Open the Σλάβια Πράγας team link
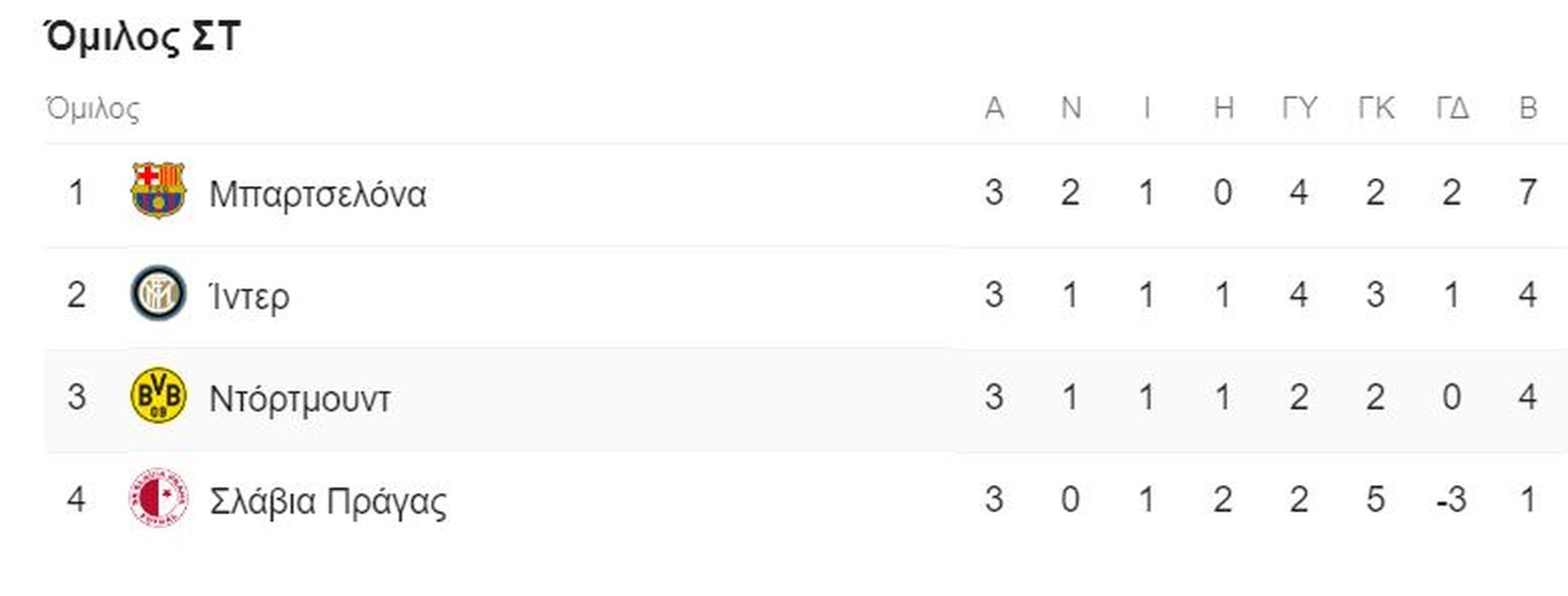The width and height of the screenshot is (1568, 596). [328, 501]
